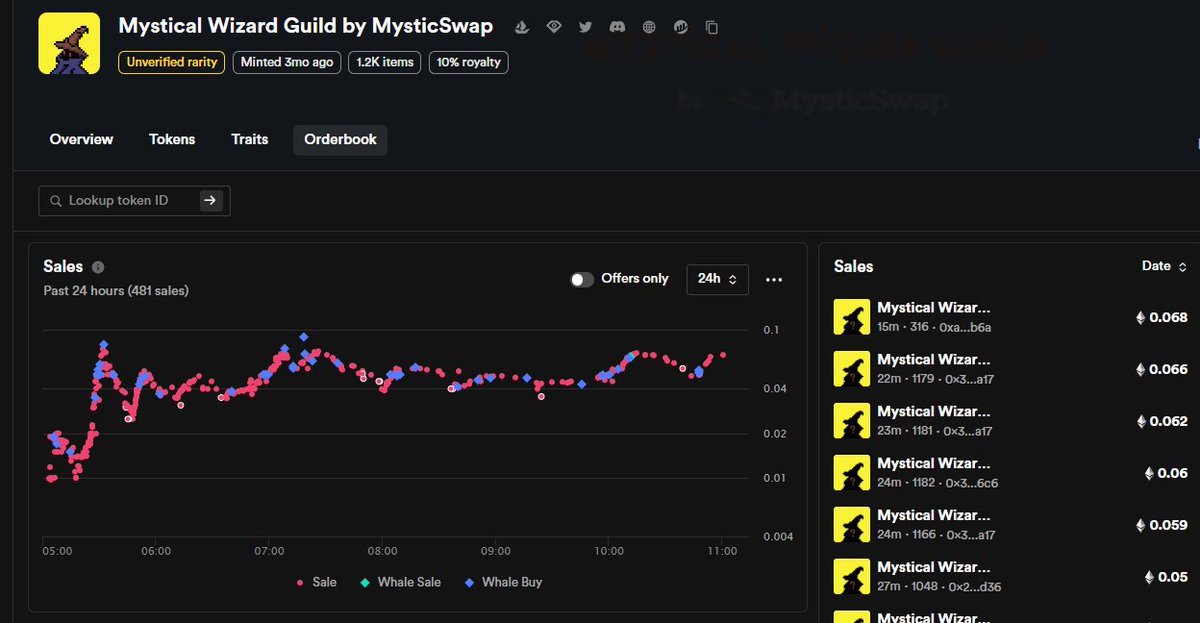Click the arrow button in token lookup
Image resolution: width=1200 pixels, height=623 pixels.
click(x=210, y=200)
